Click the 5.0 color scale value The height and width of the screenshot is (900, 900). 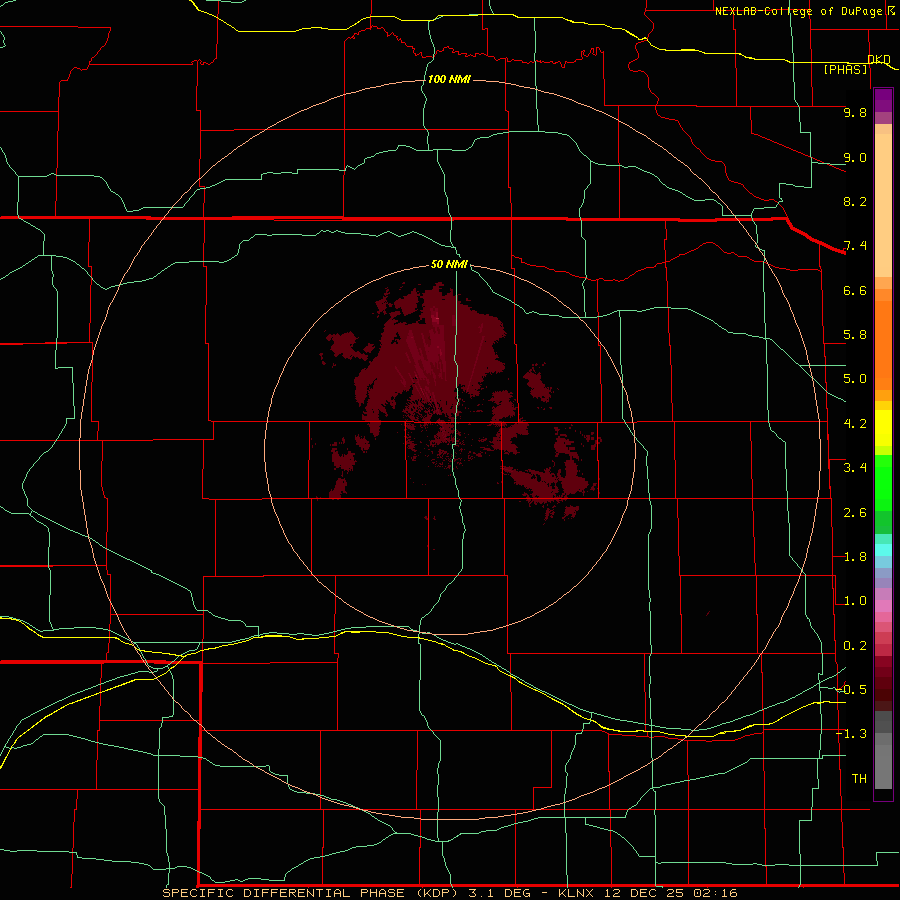pos(855,379)
